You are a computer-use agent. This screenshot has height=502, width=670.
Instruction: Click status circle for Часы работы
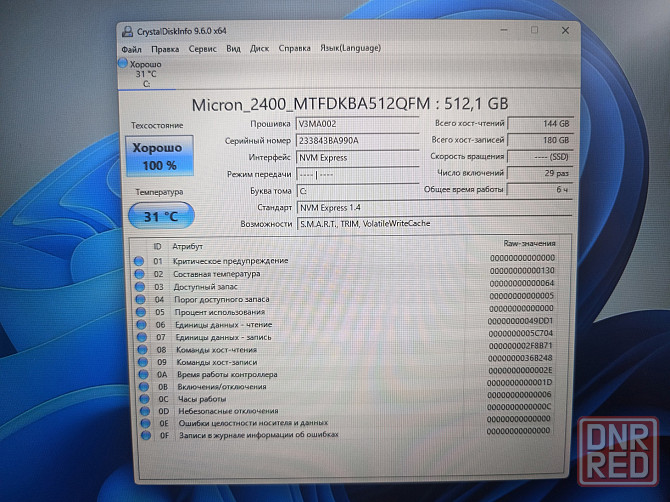pos(144,399)
